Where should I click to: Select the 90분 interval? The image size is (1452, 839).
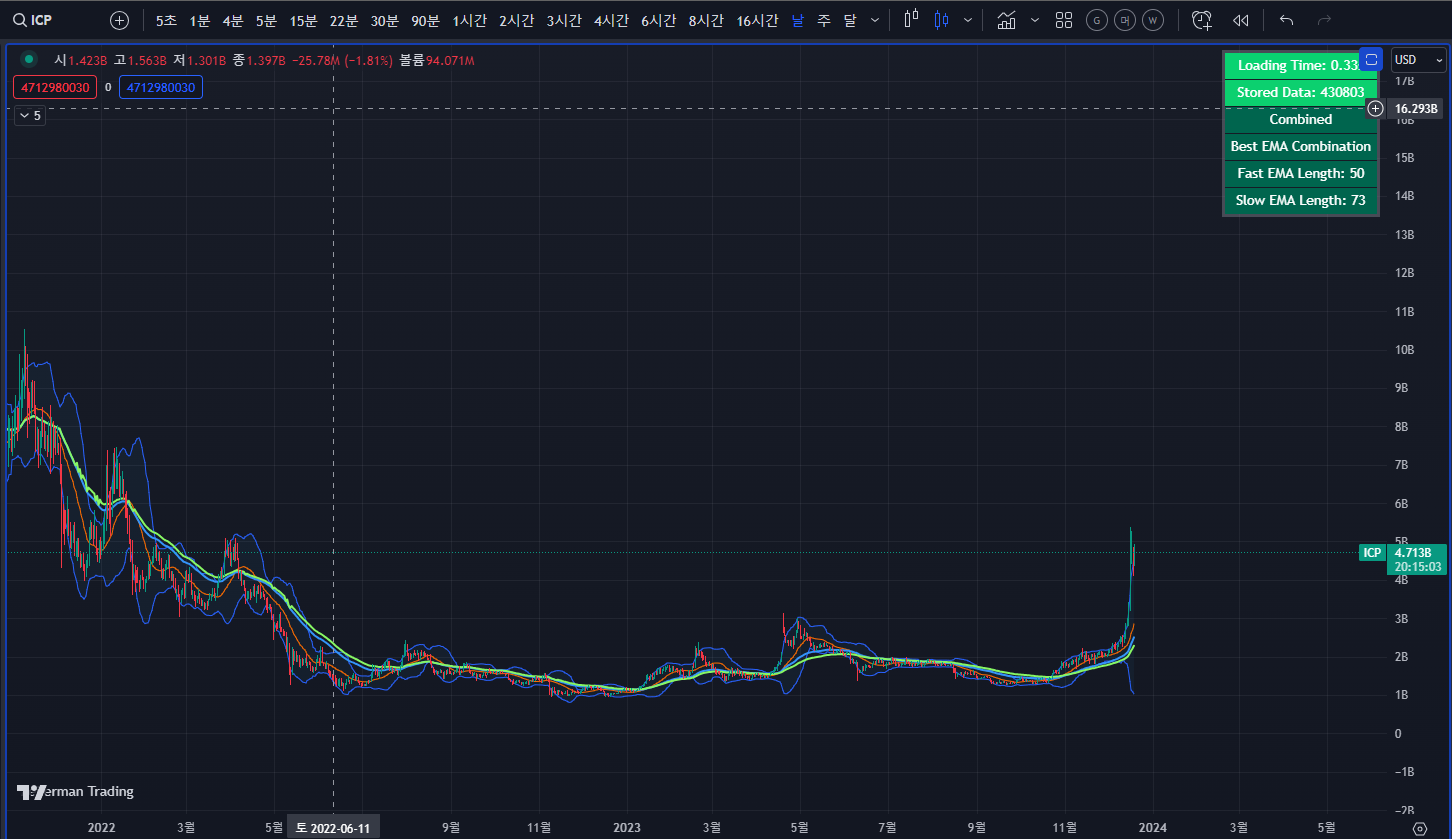tap(426, 20)
